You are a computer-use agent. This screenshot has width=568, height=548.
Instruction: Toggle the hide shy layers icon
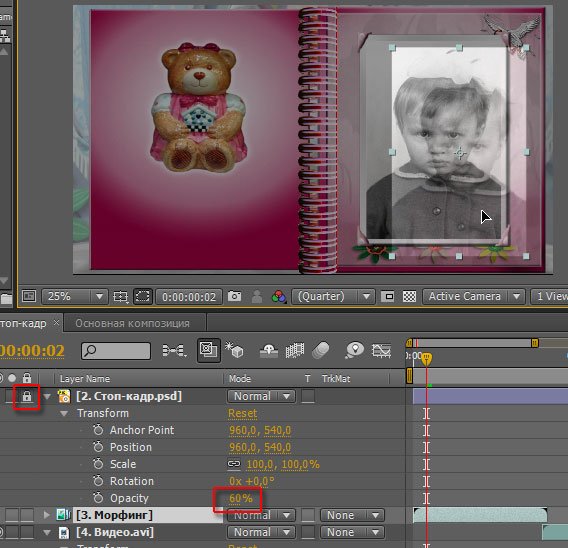[268, 351]
